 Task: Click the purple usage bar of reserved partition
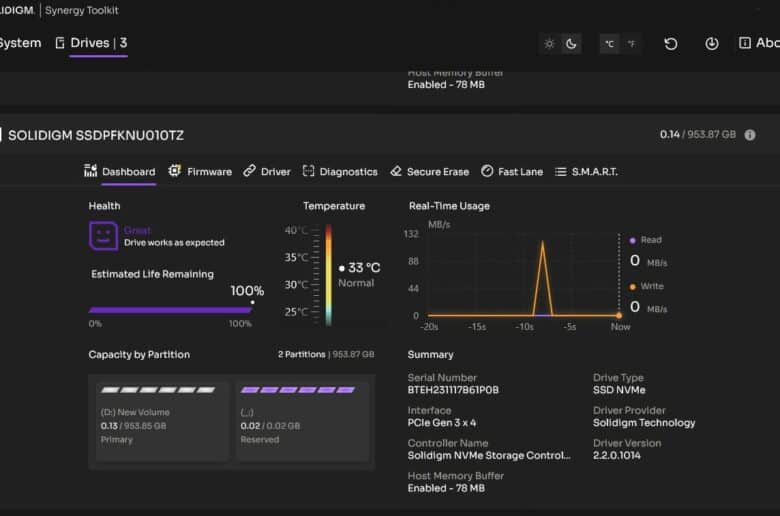tap(298, 390)
